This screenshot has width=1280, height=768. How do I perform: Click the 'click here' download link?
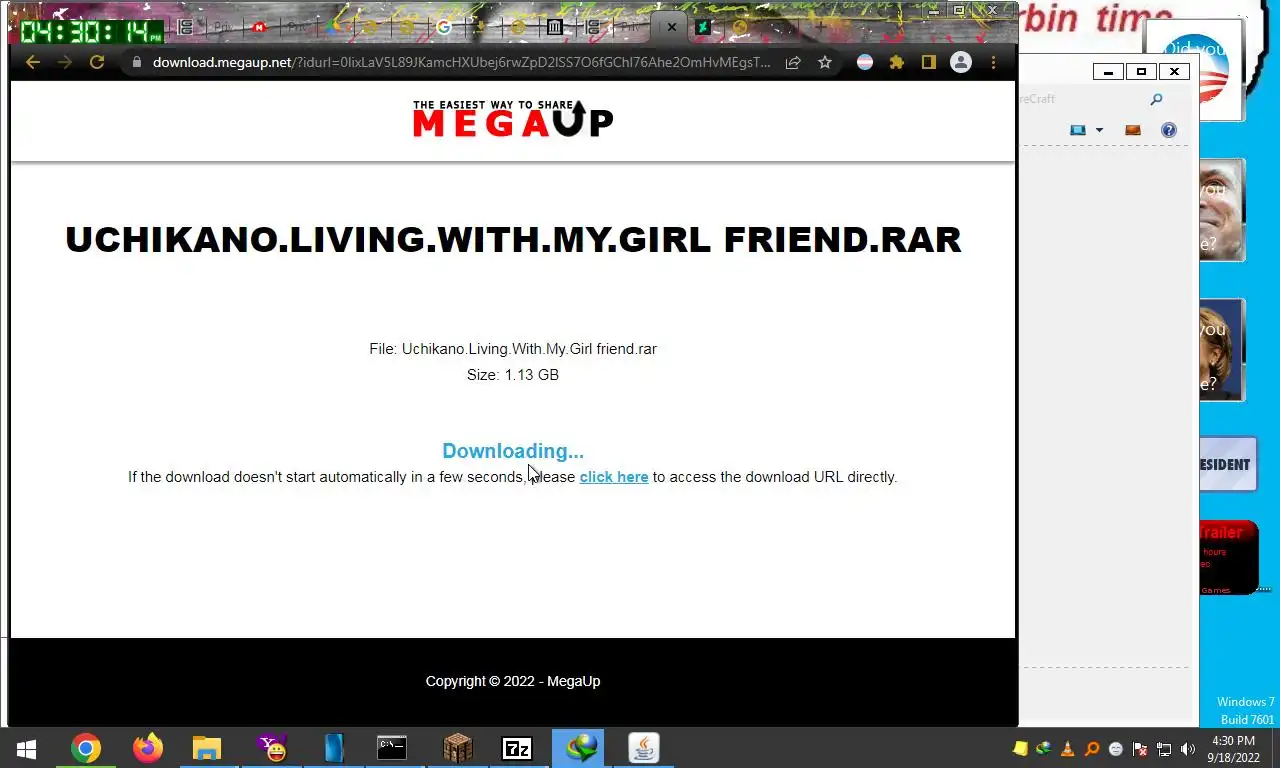(x=614, y=477)
